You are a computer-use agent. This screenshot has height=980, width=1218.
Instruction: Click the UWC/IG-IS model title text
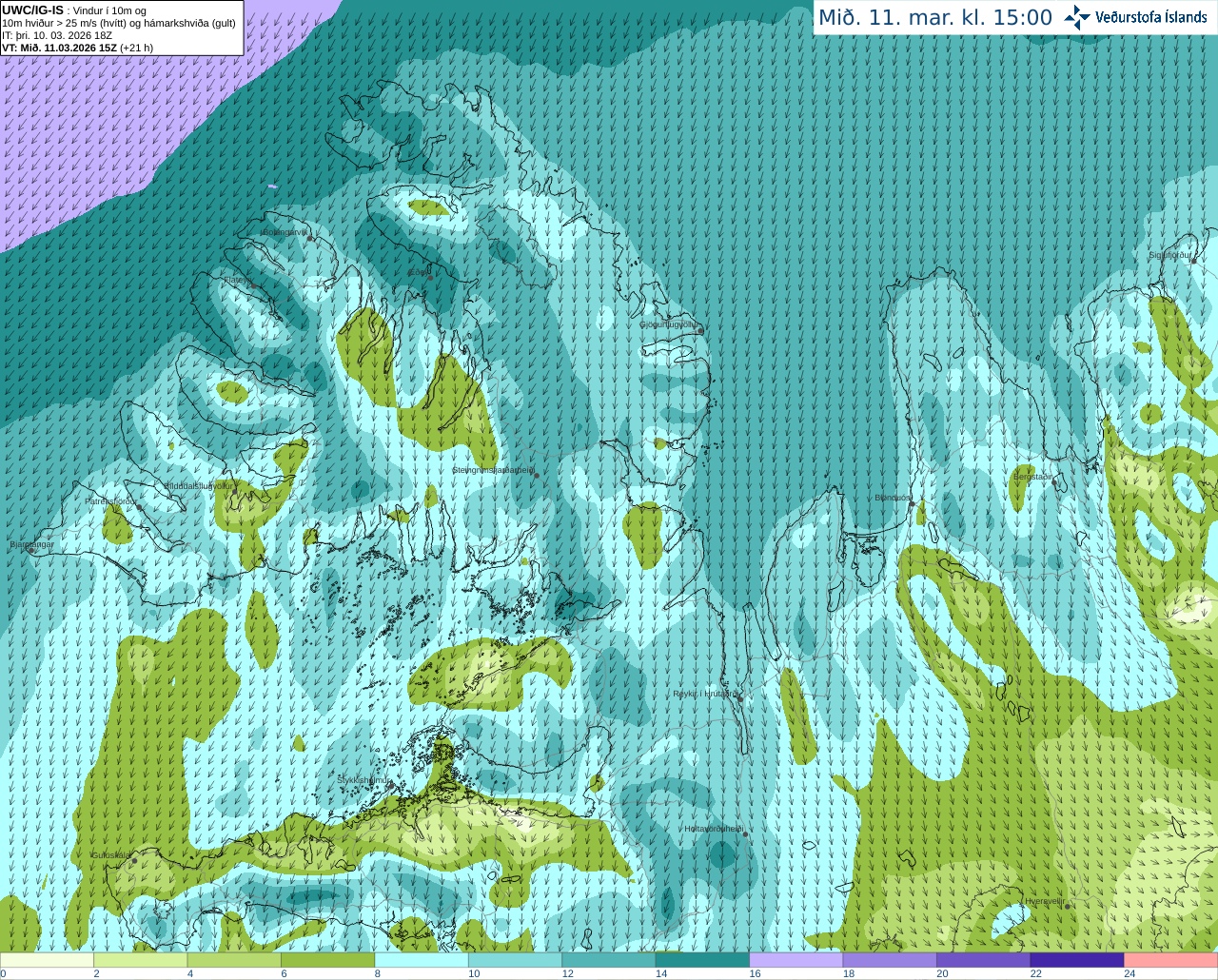tap(33, 10)
